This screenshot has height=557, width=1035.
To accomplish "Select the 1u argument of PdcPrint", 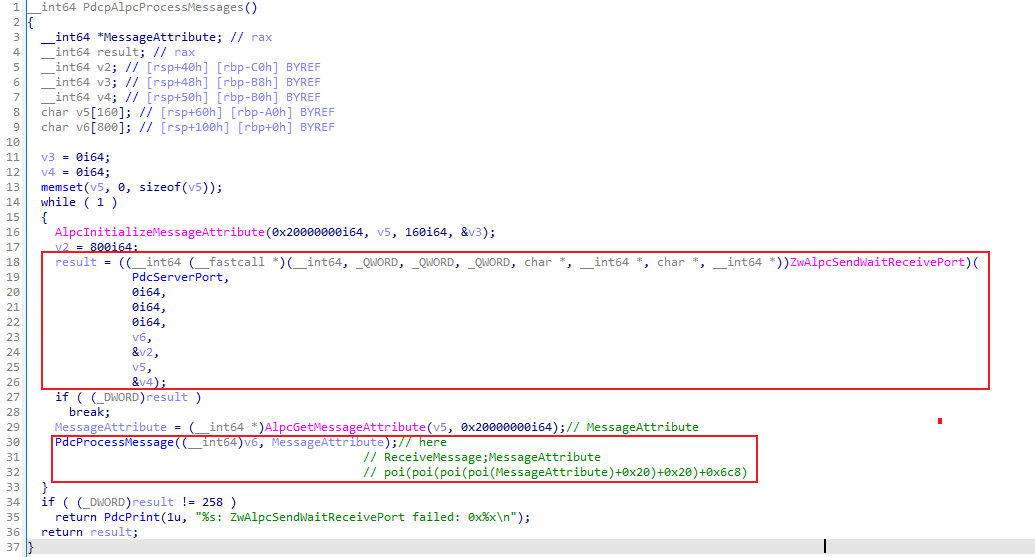I will (x=174, y=517).
